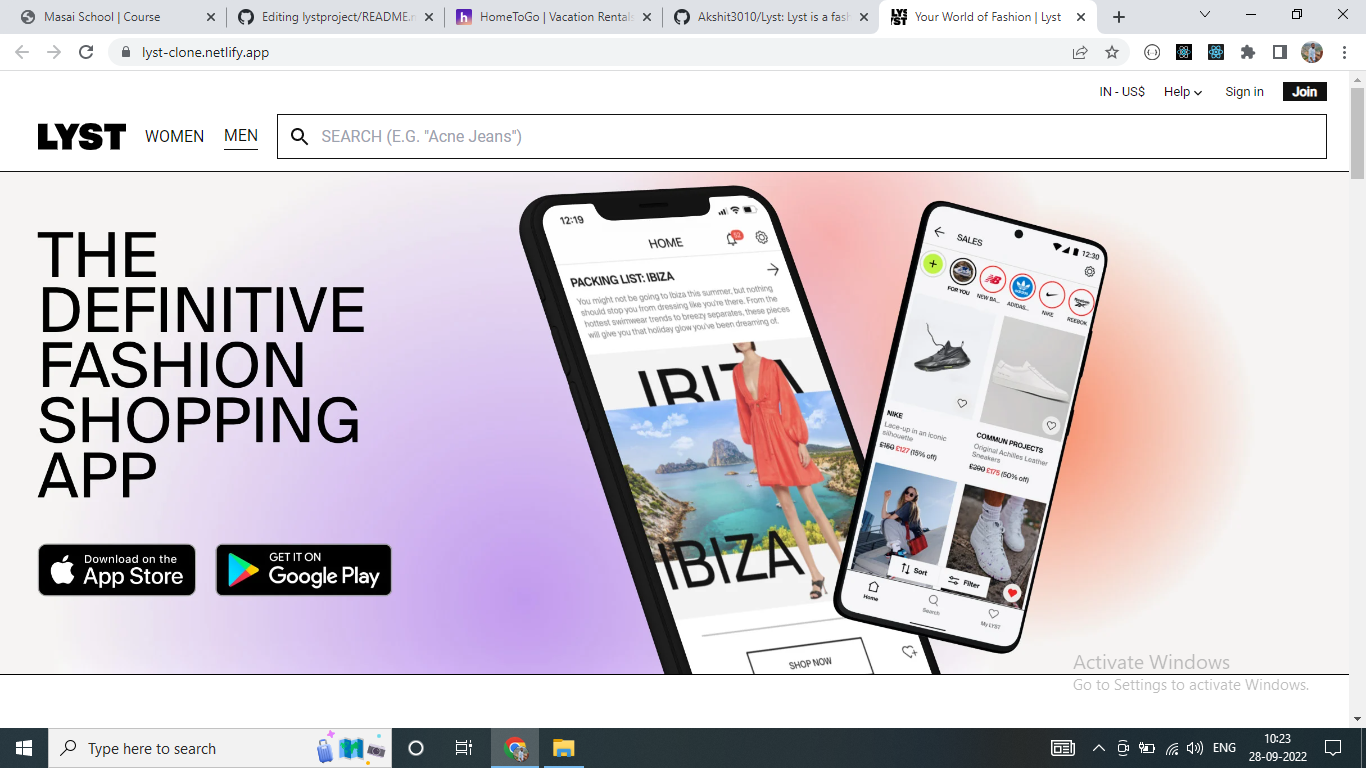
Task: Open the Chrome profile avatar
Action: point(1312,52)
